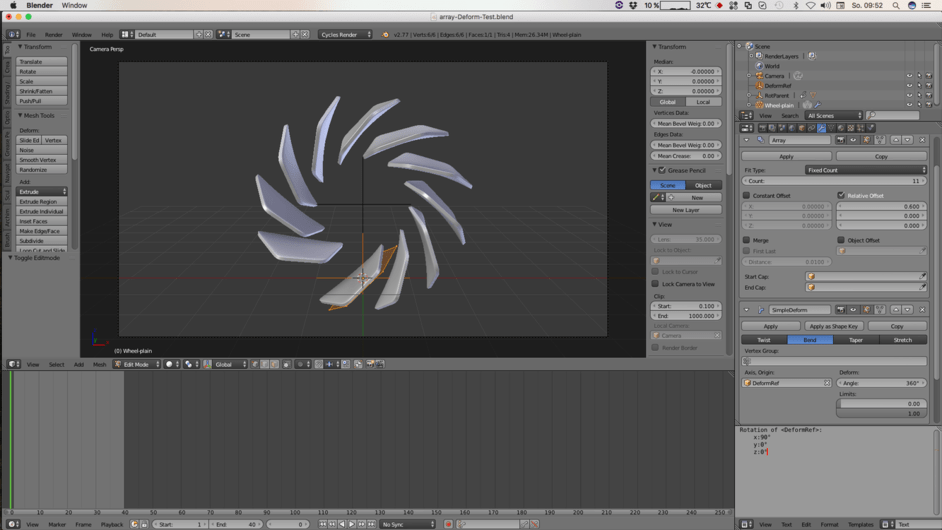Check the Lock Camera to View option
This screenshot has height=530, width=942.
[x=656, y=284]
